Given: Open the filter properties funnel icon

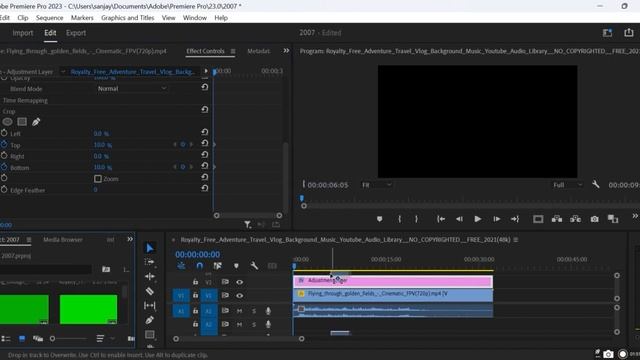Looking at the screenshot, I should 247,224.
